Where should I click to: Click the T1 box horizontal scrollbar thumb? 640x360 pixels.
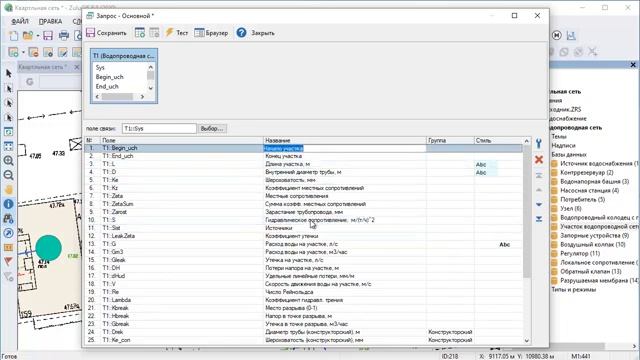pos(117,97)
